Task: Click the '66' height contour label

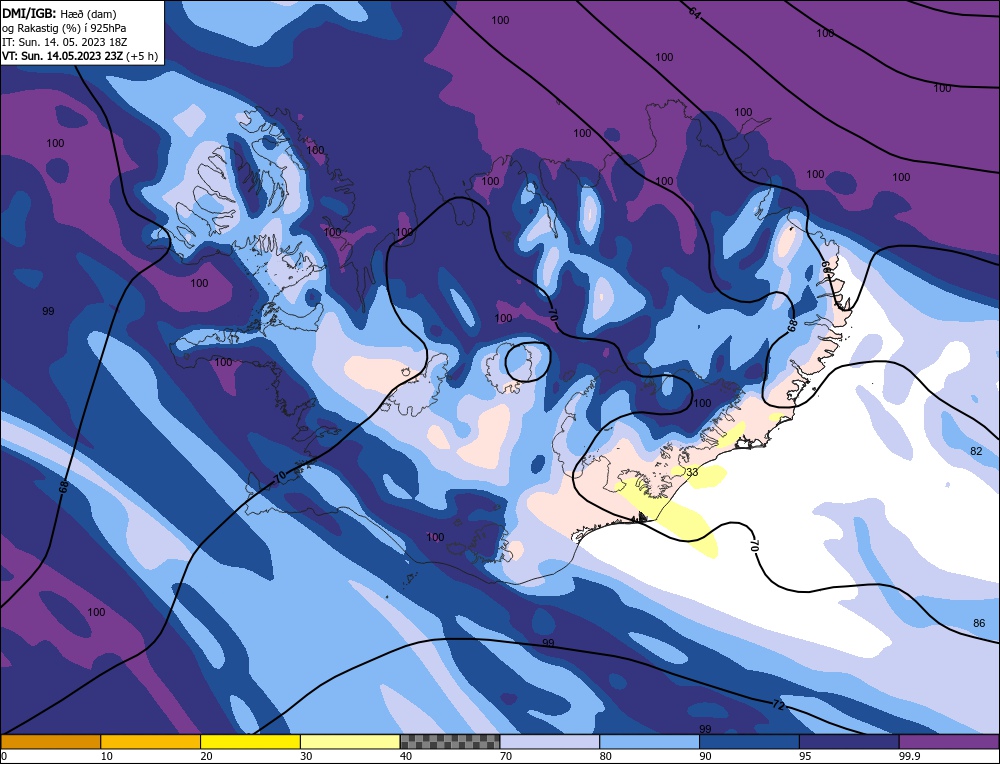Action: point(825,267)
